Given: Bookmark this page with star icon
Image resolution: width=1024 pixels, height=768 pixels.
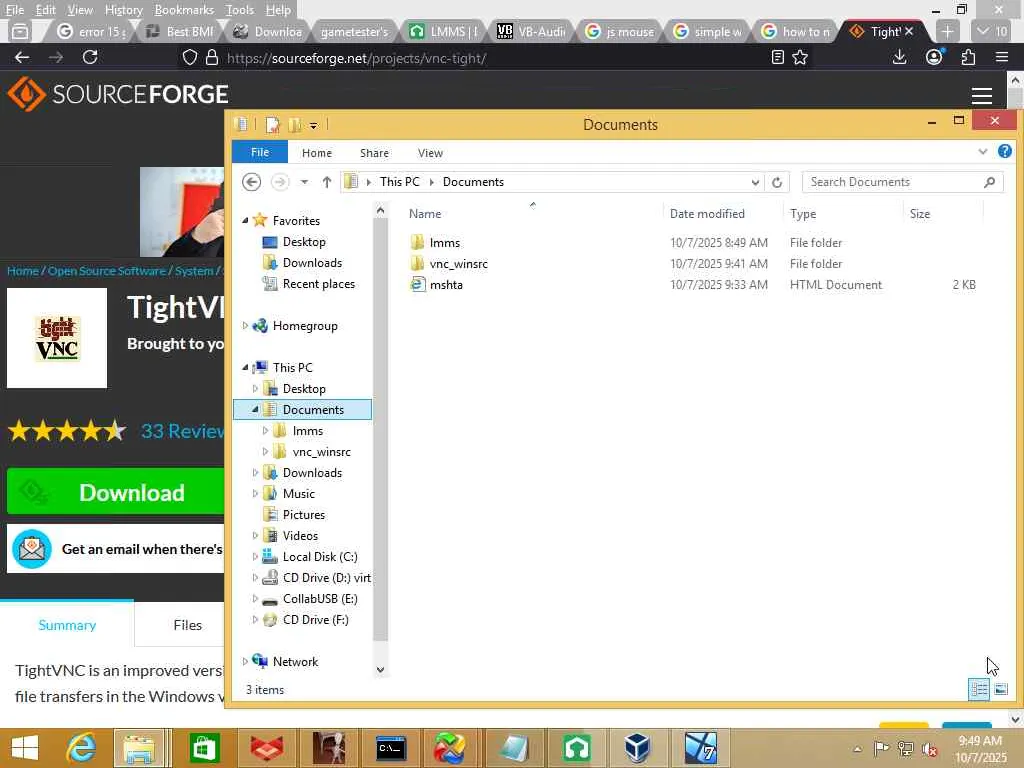Looking at the screenshot, I should 800,57.
